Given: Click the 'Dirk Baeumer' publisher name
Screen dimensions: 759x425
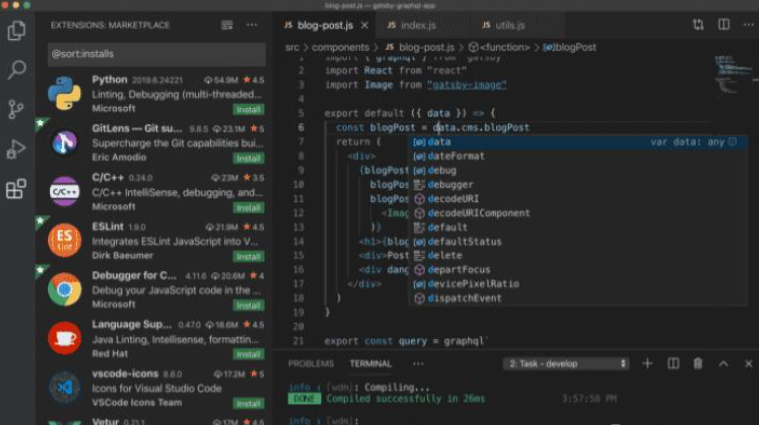Looking at the screenshot, I should 122,255.
